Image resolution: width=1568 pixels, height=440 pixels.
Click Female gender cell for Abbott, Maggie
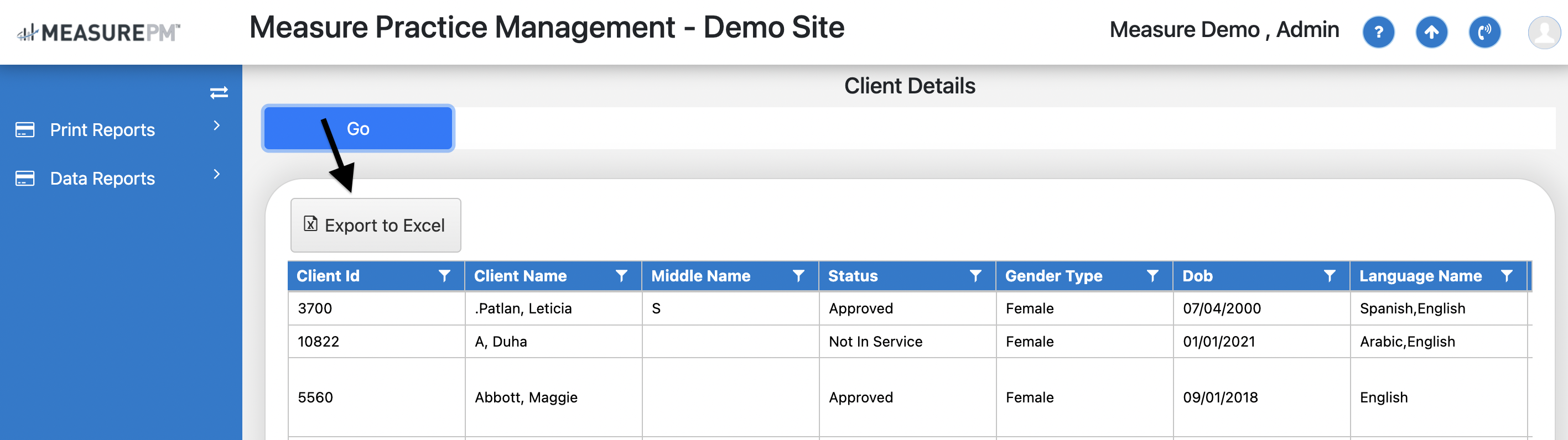(1086, 397)
